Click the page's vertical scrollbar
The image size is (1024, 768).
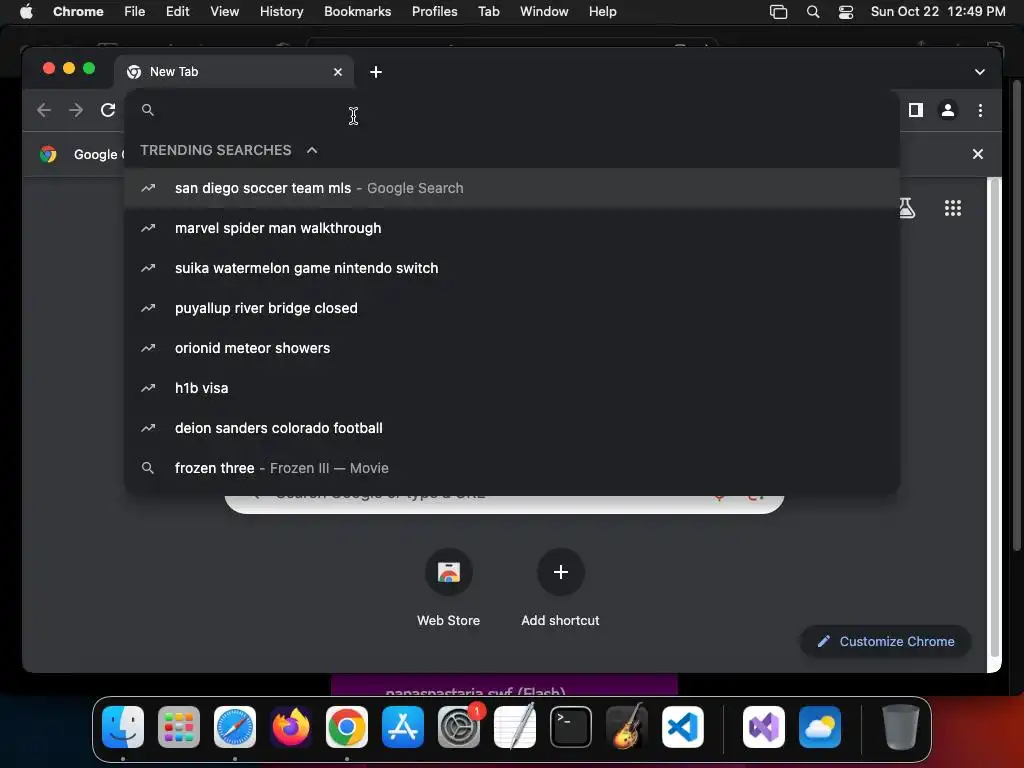995,418
